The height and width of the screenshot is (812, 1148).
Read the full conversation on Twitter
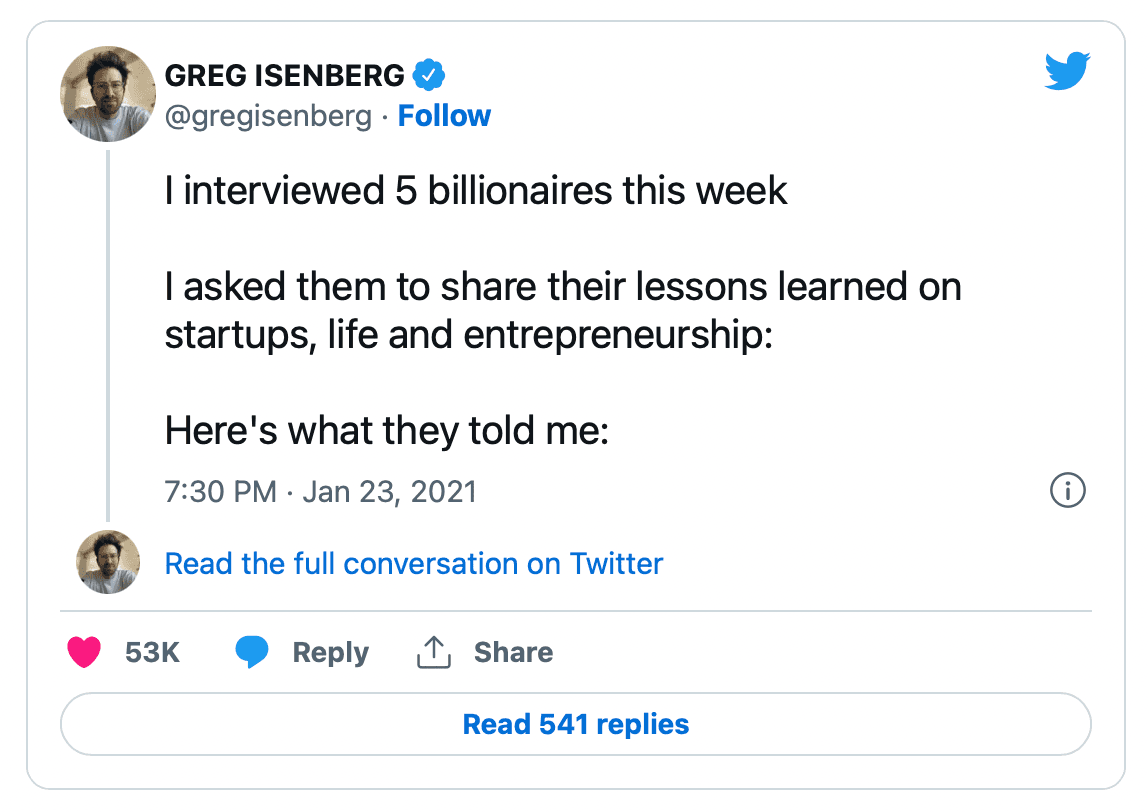click(x=413, y=563)
